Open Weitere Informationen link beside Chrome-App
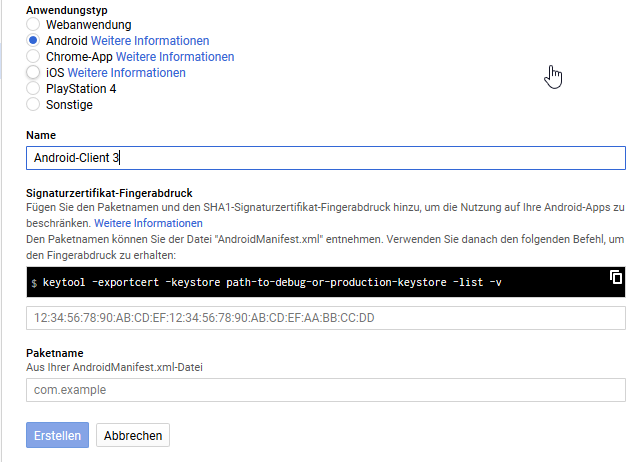Image resolution: width=642 pixels, height=462 pixels. tap(175, 57)
